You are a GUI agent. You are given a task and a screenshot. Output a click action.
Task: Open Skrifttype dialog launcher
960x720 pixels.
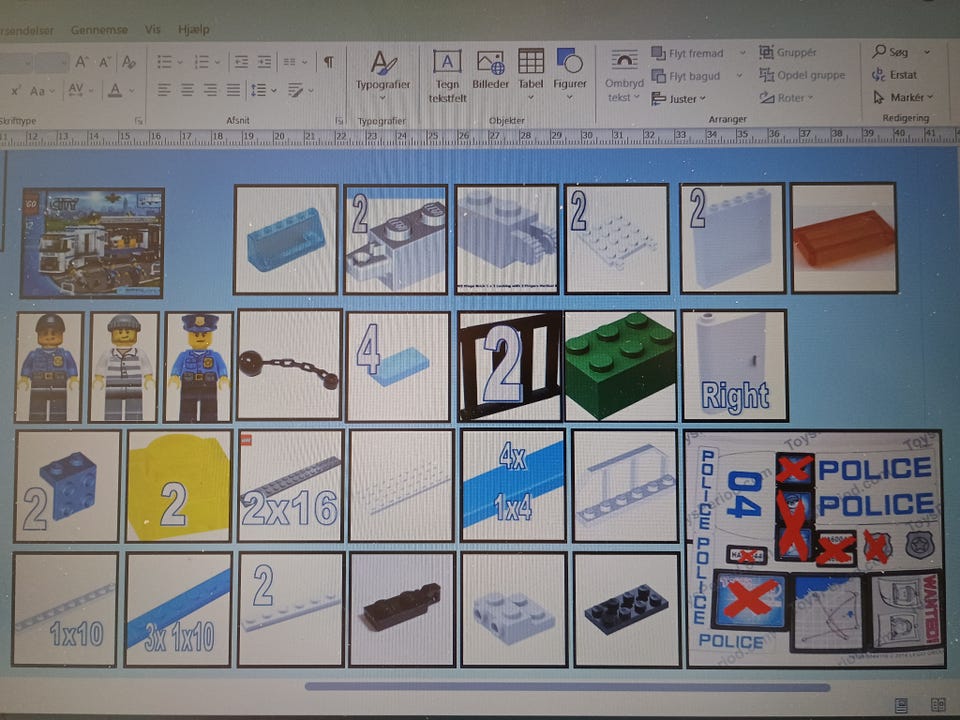point(138,121)
